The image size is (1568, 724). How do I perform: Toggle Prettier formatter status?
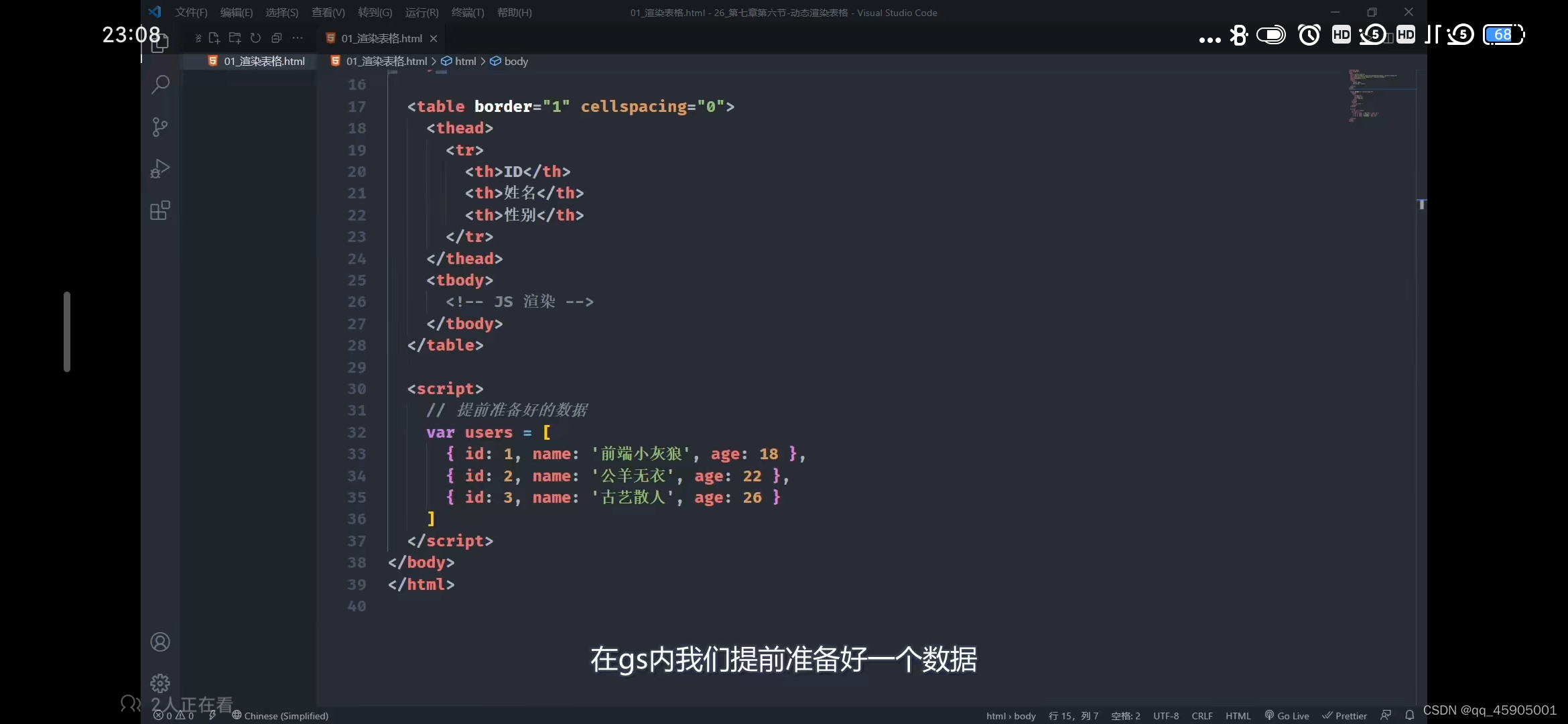(1346, 716)
